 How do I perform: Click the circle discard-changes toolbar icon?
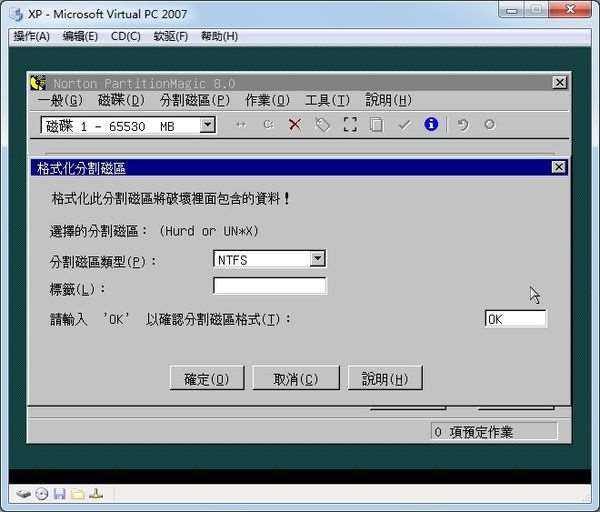pyautogui.click(x=490, y=124)
